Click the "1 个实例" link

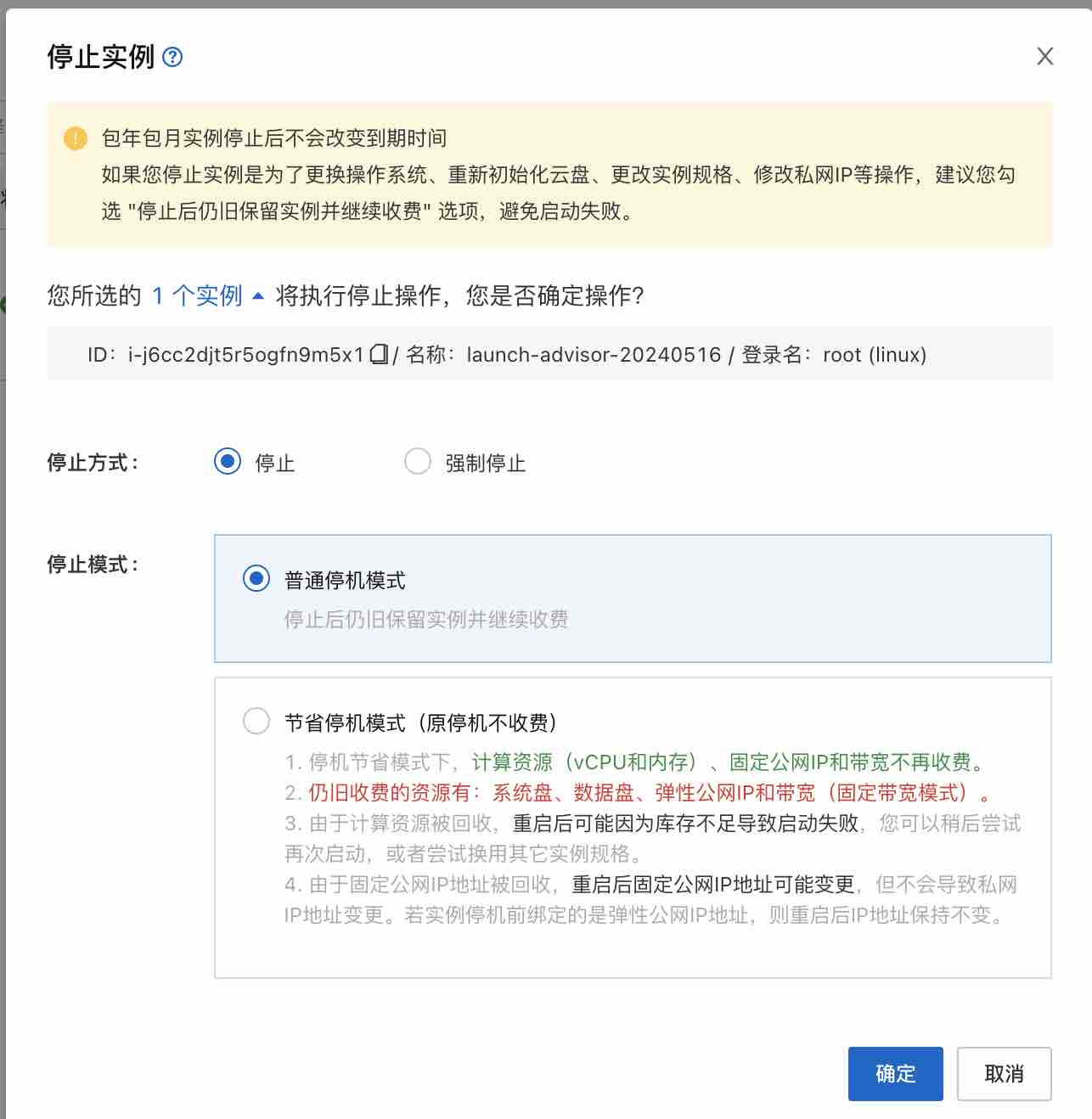point(197,295)
